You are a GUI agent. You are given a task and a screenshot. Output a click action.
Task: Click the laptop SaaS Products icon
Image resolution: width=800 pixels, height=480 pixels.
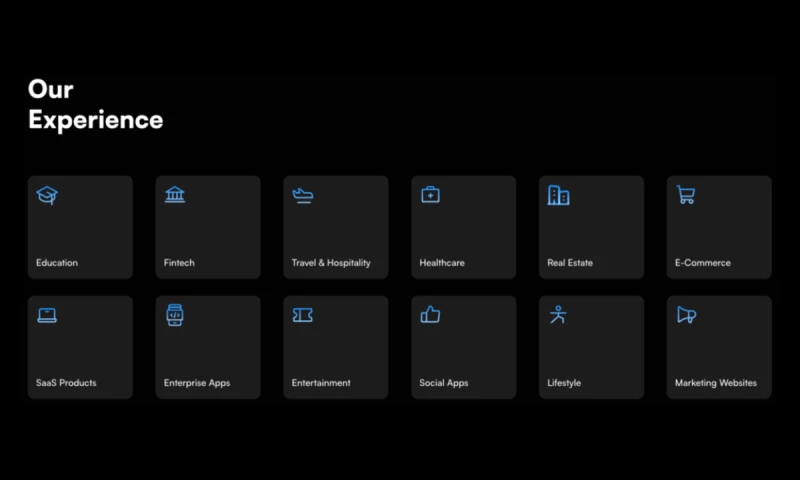pos(47,315)
